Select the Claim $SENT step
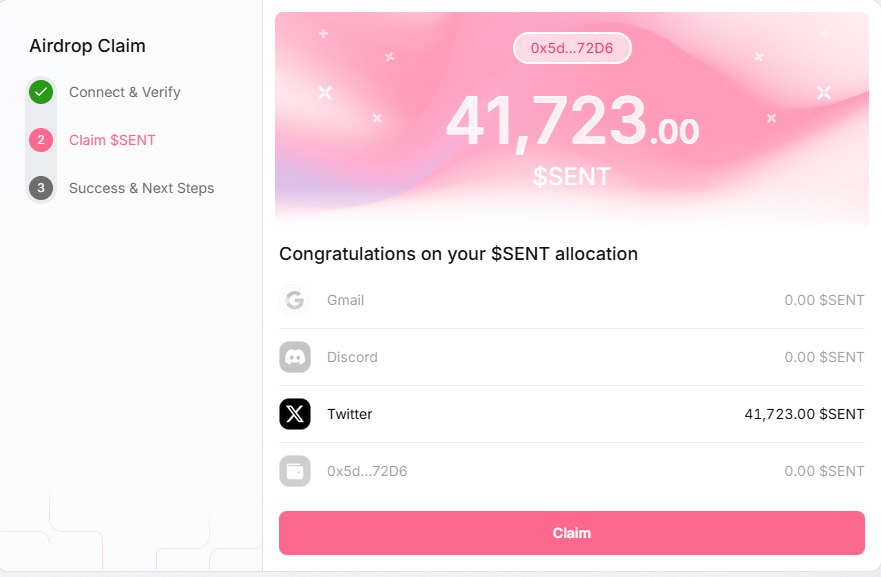The image size is (881, 577). [x=112, y=140]
